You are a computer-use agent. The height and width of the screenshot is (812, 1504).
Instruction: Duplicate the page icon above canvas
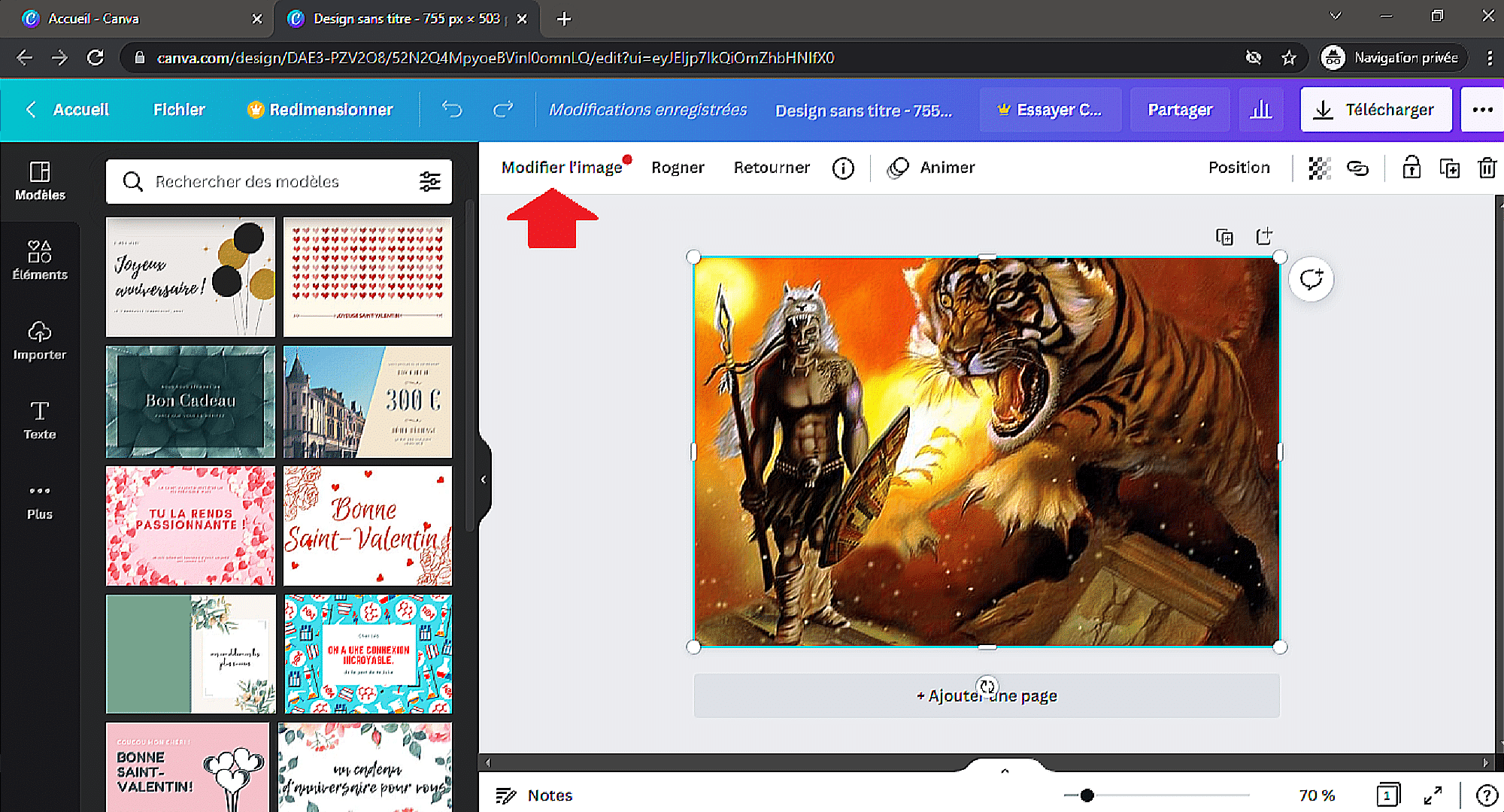coord(1224,237)
